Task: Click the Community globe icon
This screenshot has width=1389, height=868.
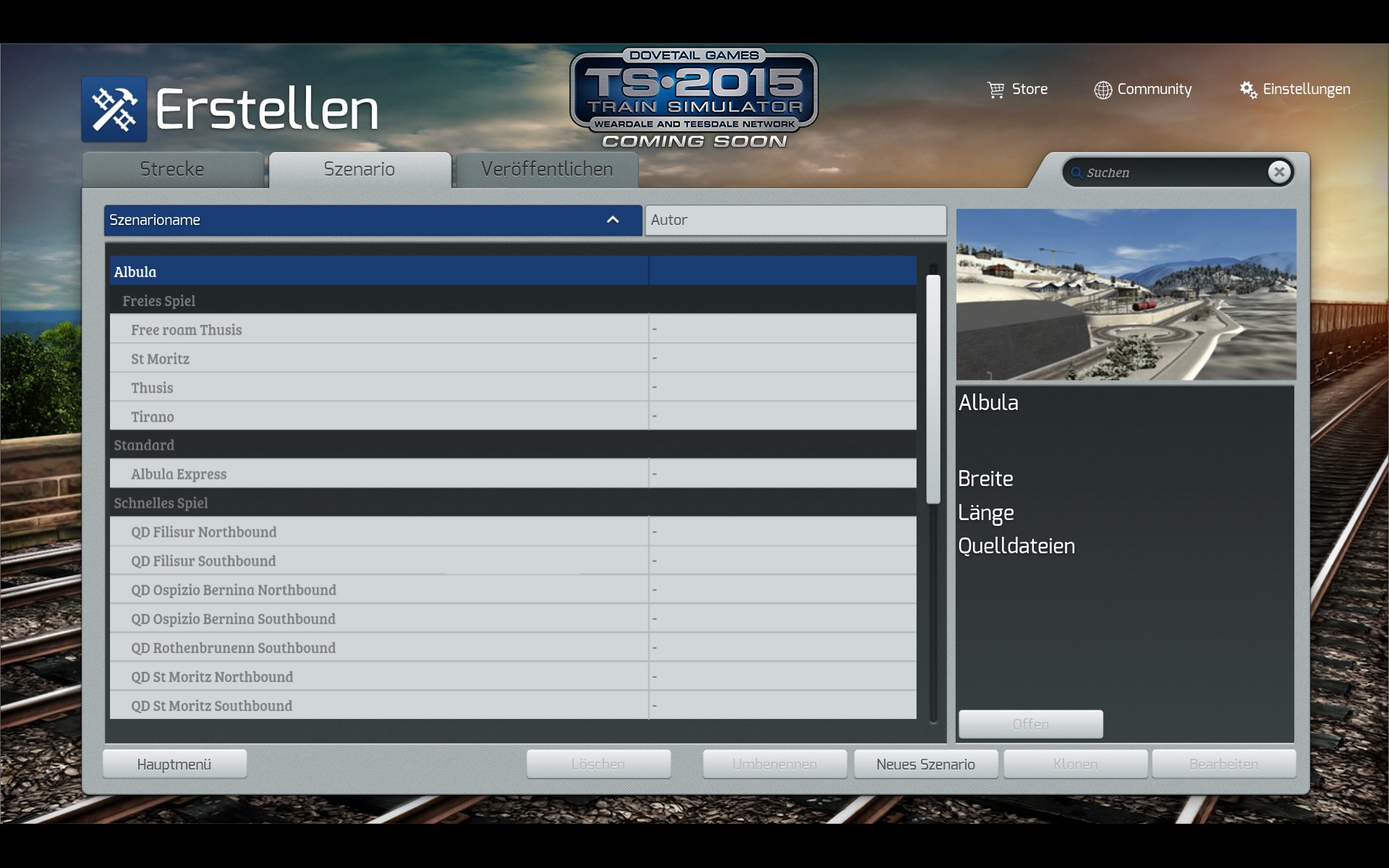Action: pos(1103,90)
